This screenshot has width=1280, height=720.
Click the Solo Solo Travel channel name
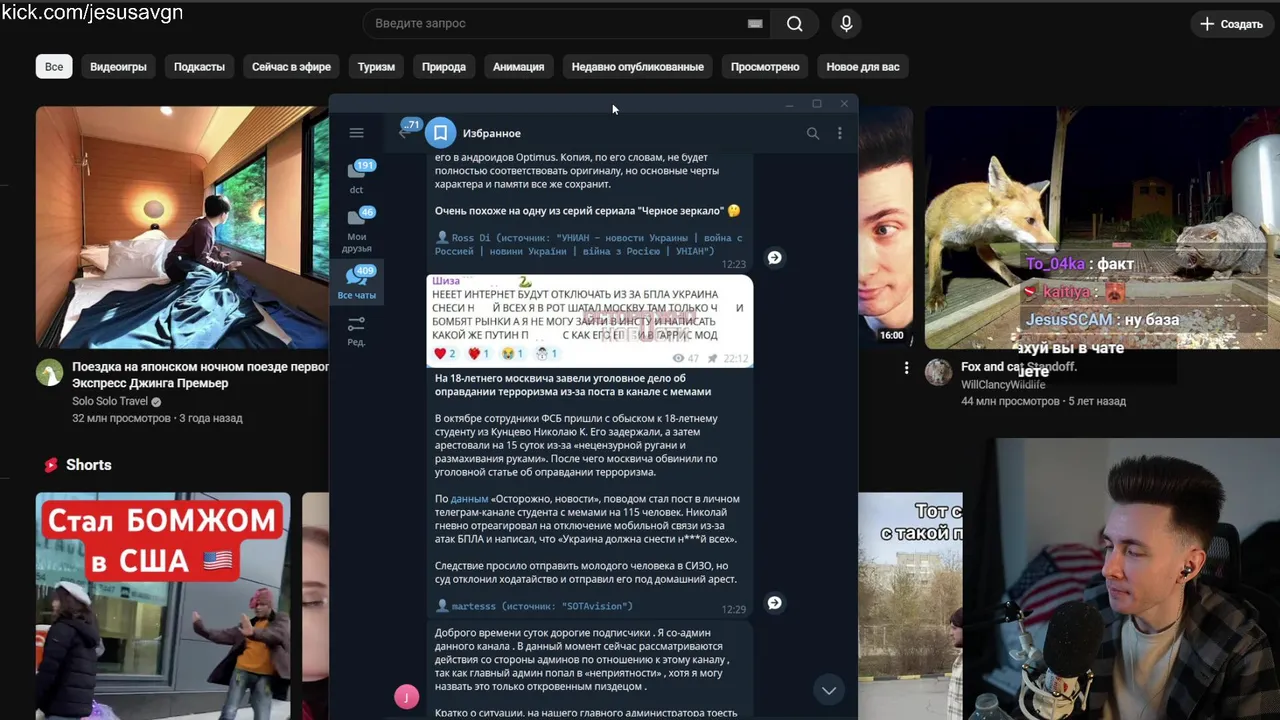110,401
